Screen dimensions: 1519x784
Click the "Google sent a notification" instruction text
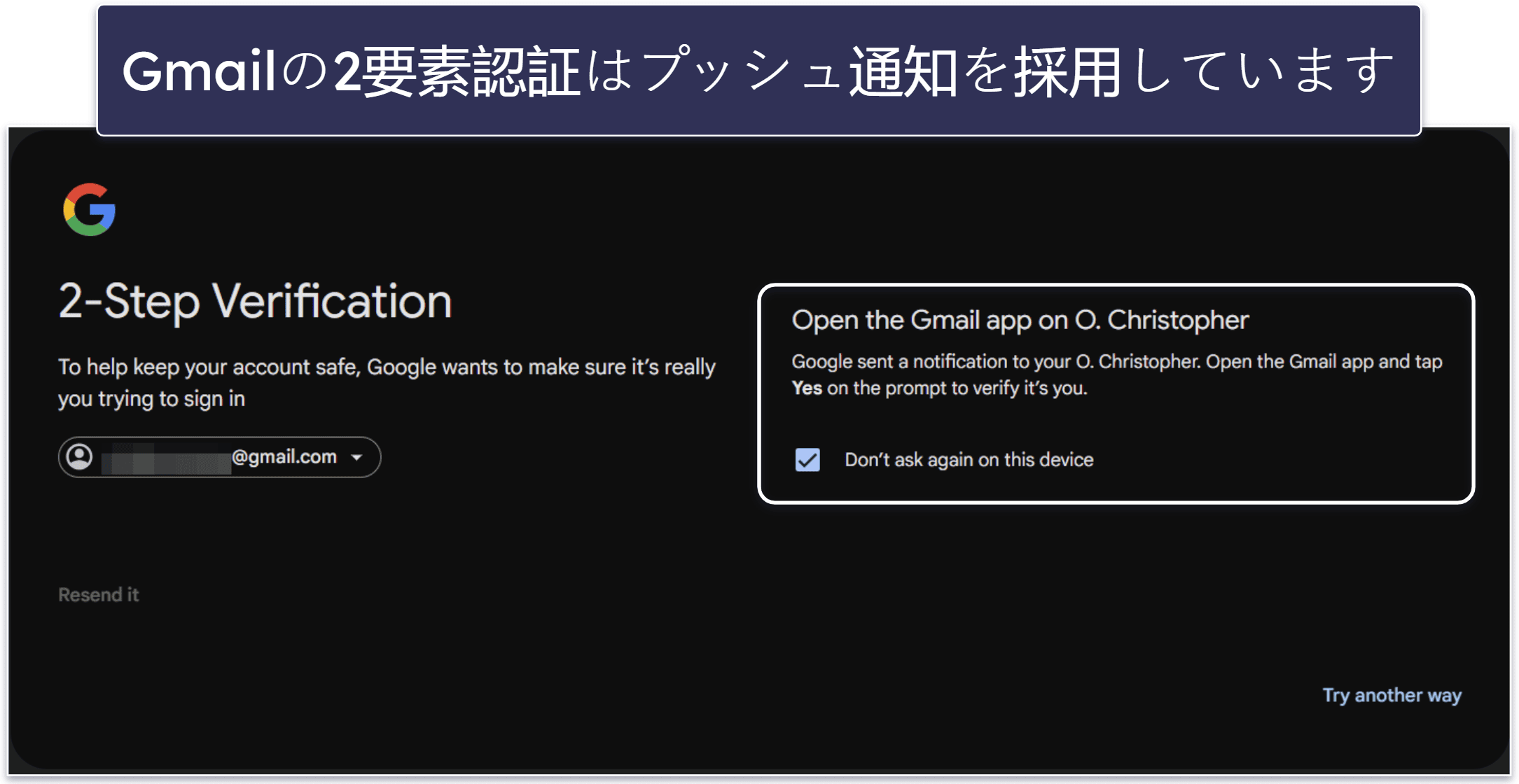click(1117, 374)
